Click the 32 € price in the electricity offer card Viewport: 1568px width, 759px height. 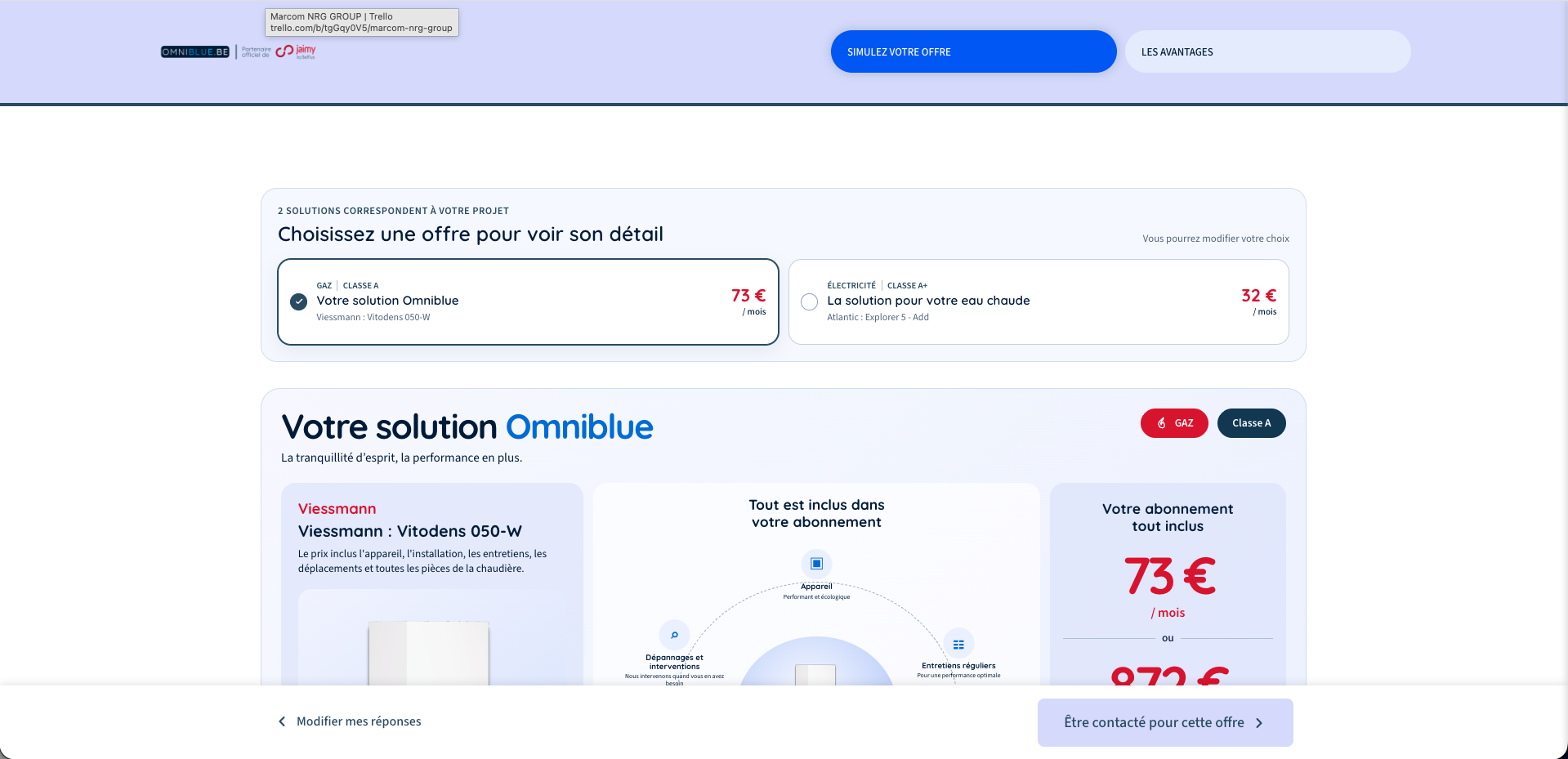tap(1258, 296)
